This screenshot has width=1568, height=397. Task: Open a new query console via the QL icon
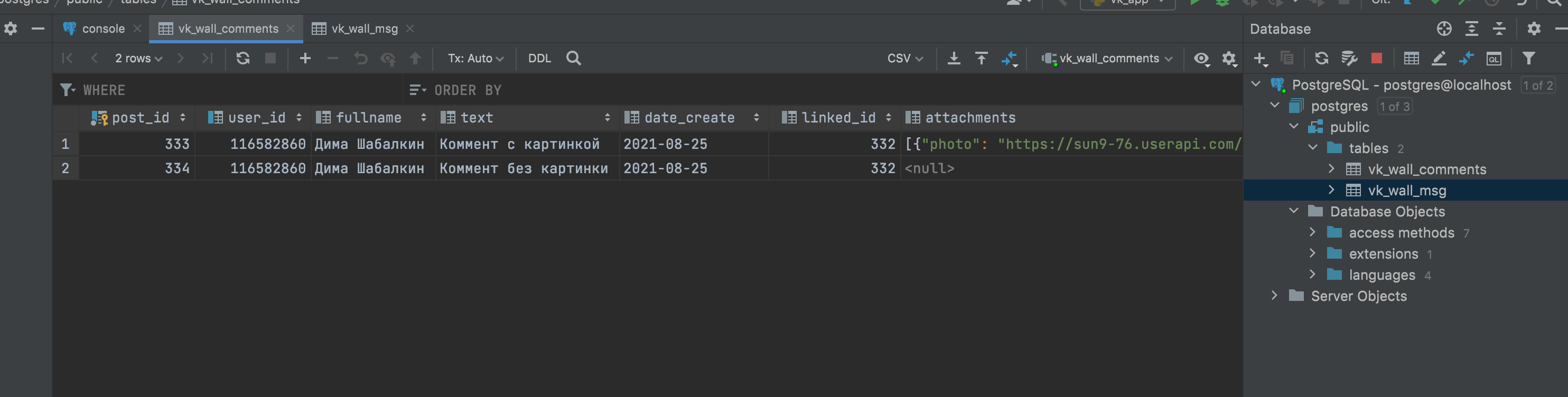[1495, 59]
